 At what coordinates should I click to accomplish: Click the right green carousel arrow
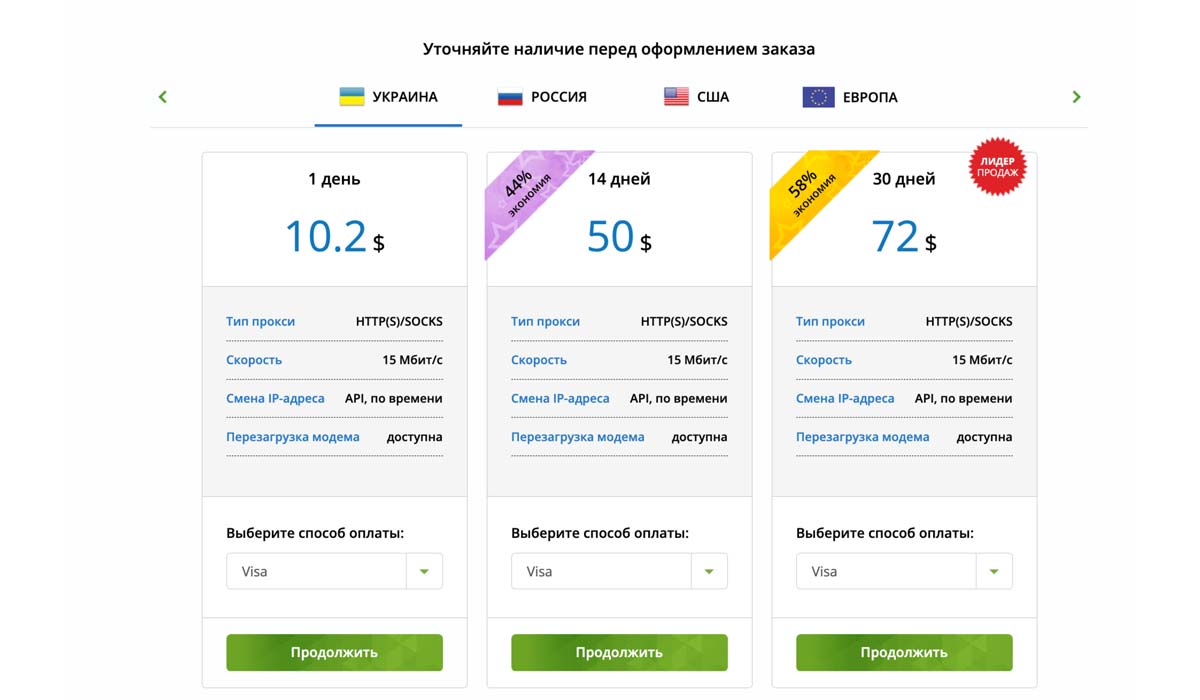tap(1076, 97)
